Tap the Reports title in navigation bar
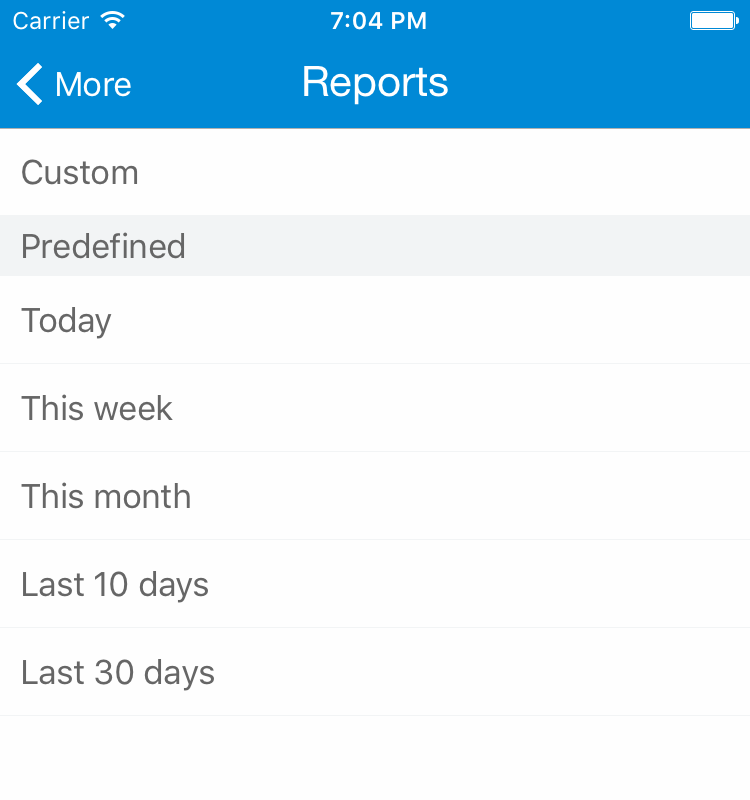This screenshot has height=800, width=750. click(x=375, y=83)
